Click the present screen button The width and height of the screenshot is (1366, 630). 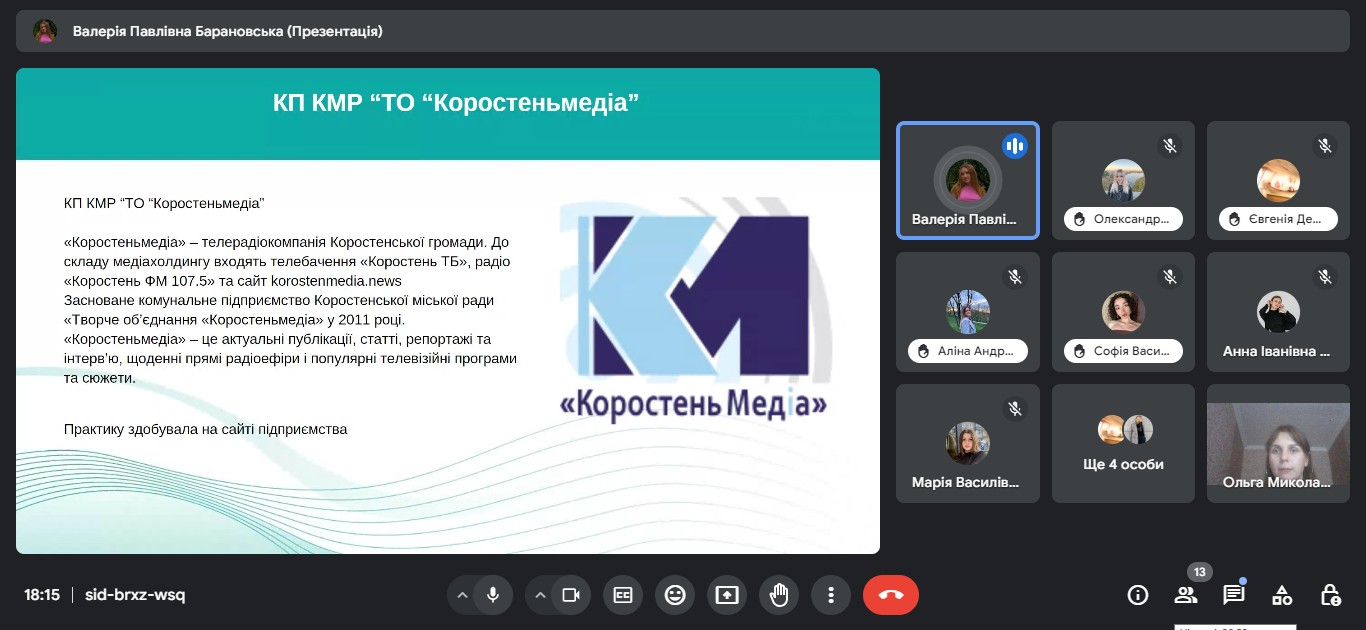point(727,595)
